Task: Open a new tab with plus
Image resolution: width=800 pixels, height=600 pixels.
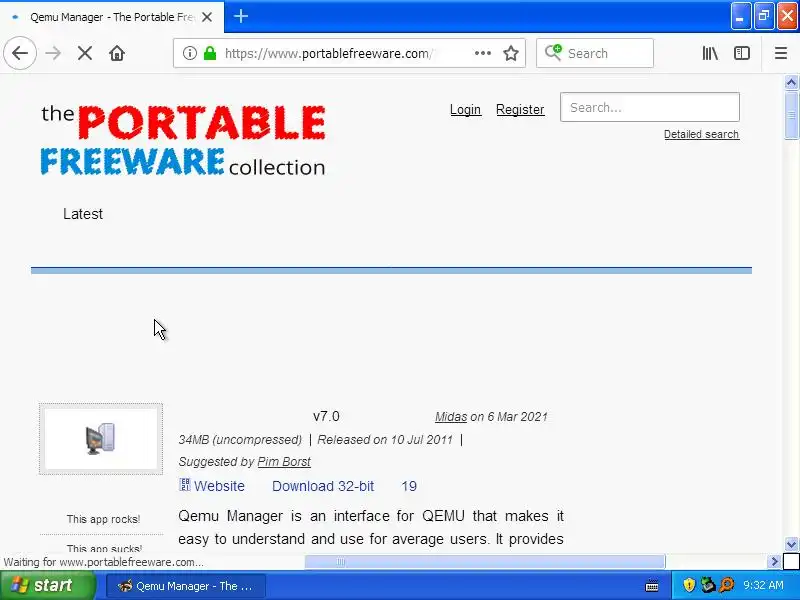Action: (x=241, y=16)
